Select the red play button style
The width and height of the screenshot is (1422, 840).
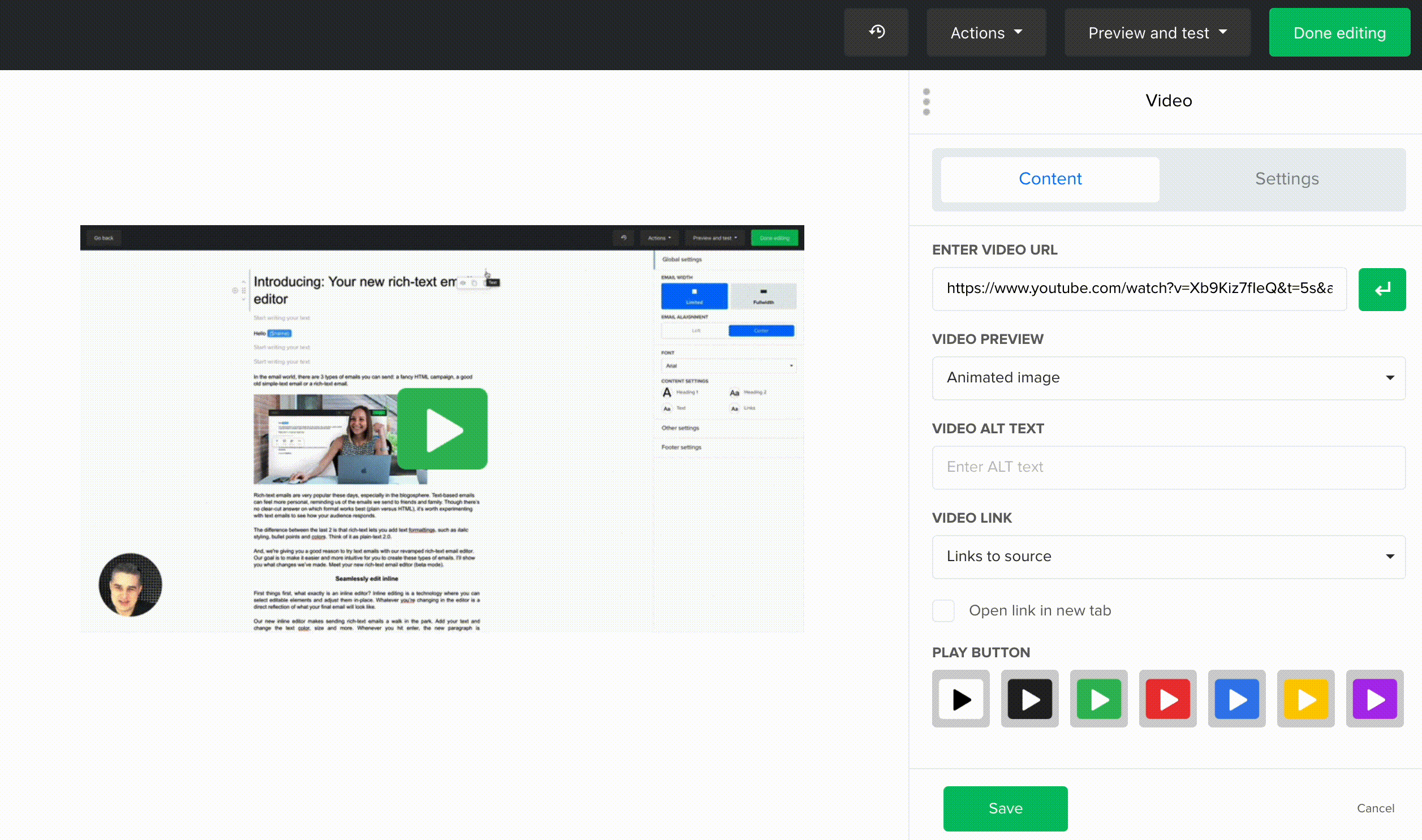1167,699
